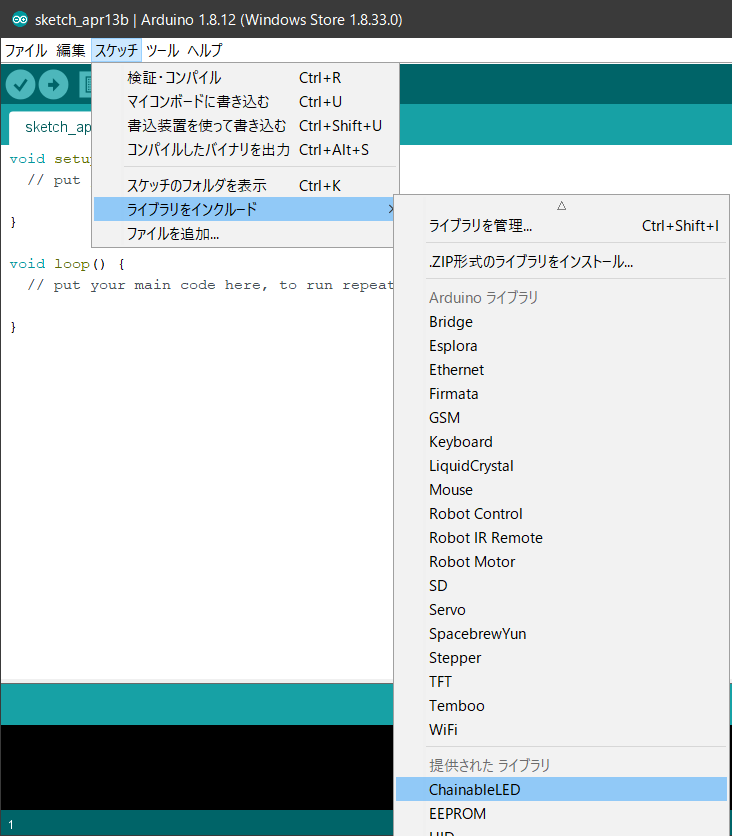Open ライブラリを管理... from the submenu
Image resolution: width=732 pixels, height=836 pixels.
click(x=561, y=226)
